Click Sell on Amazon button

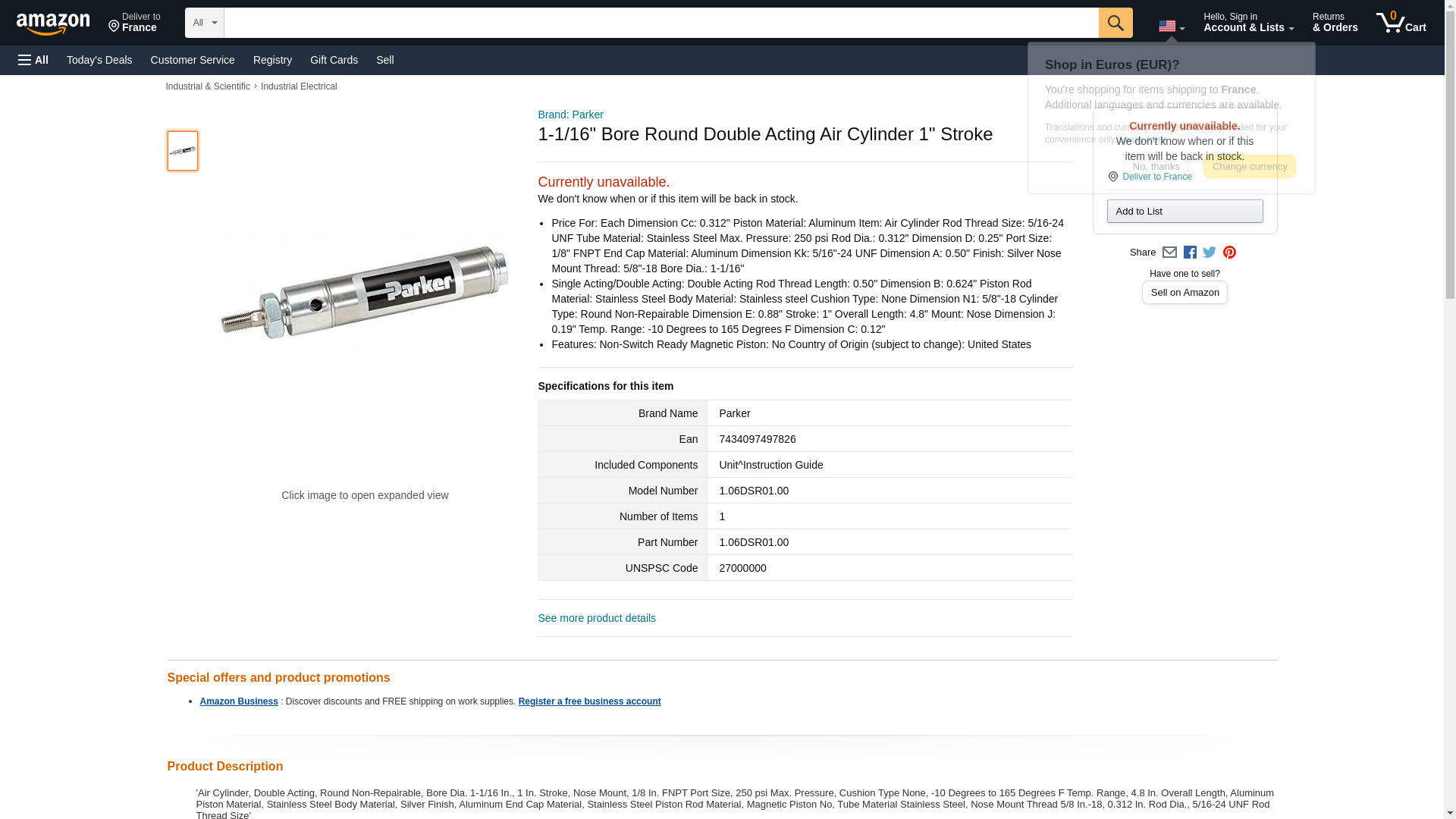point(1185,292)
